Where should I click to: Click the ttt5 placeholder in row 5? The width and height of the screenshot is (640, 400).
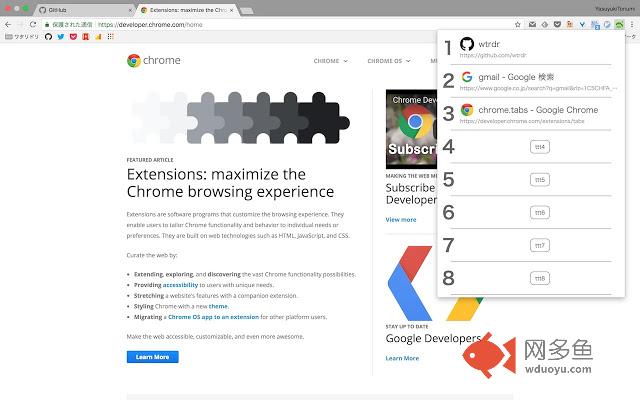tap(540, 180)
